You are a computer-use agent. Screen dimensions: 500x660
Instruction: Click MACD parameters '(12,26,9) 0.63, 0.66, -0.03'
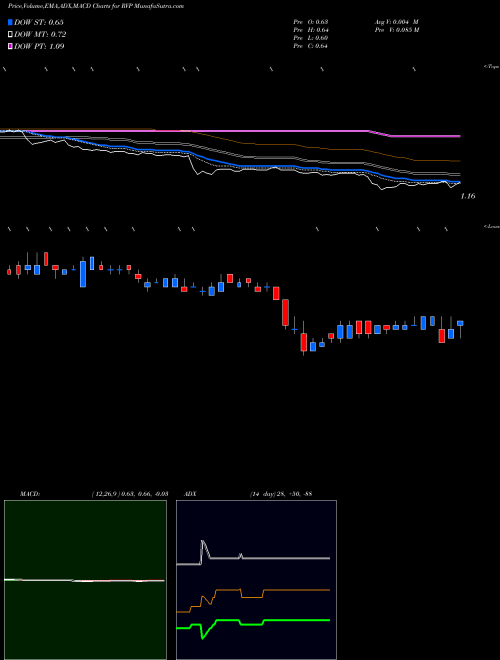pos(130,494)
